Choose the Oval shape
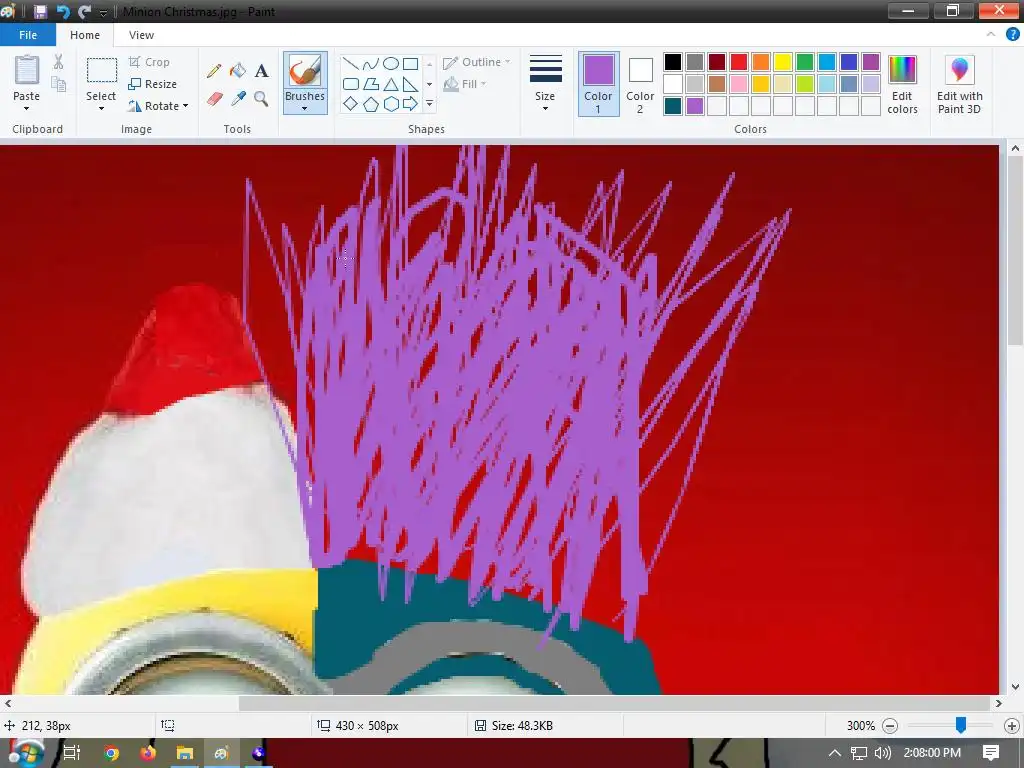 (391, 63)
